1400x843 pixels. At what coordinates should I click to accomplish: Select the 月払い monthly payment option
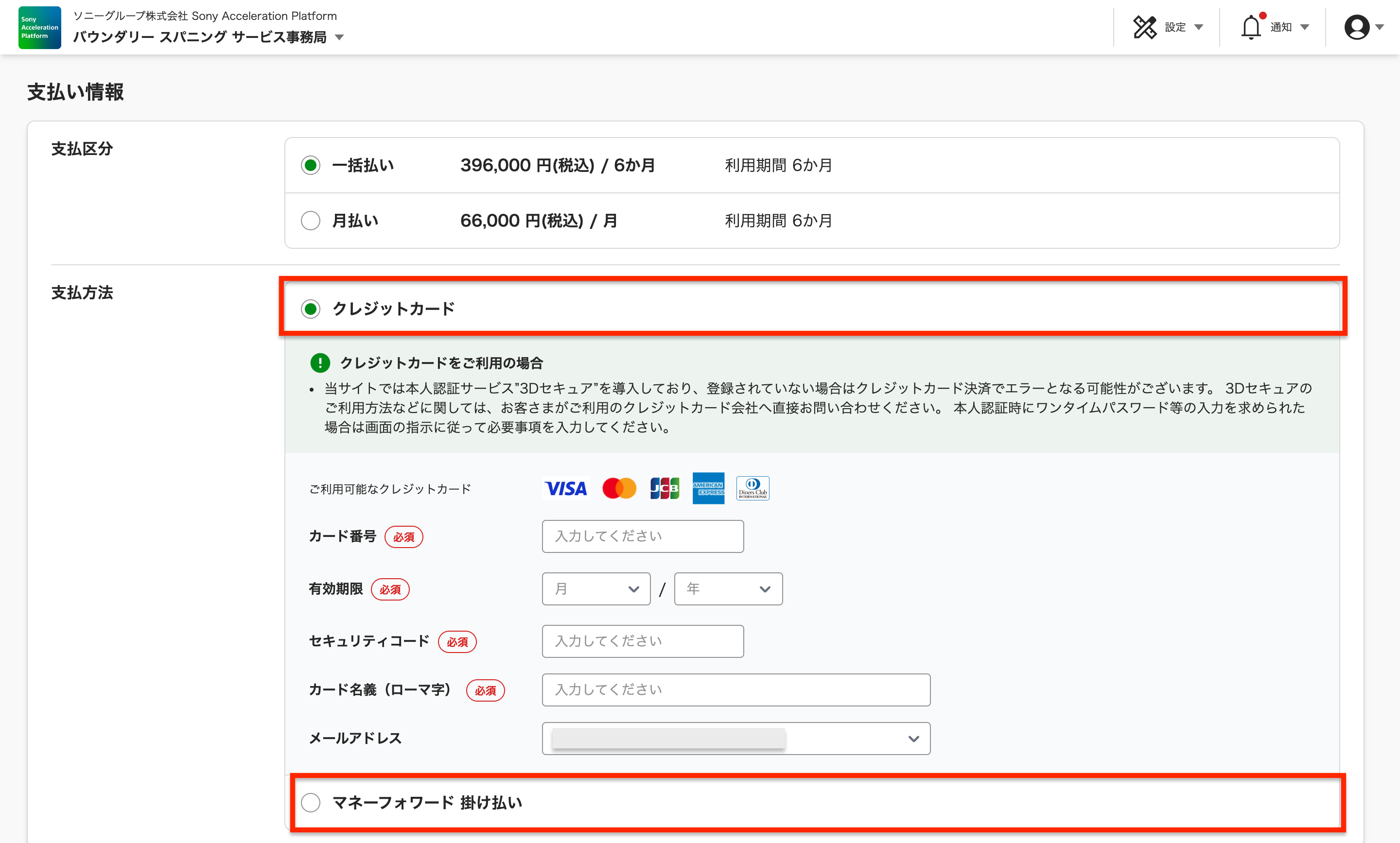click(x=310, y=221)
